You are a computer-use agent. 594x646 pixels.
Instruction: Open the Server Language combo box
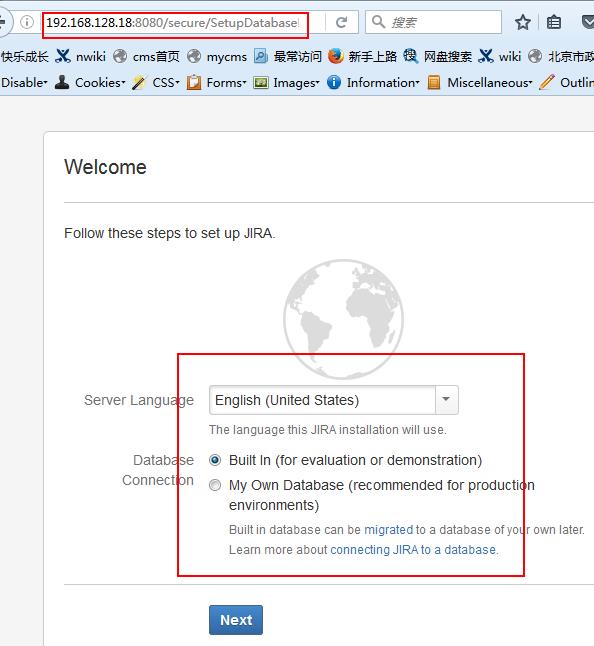tap(334, 400)
